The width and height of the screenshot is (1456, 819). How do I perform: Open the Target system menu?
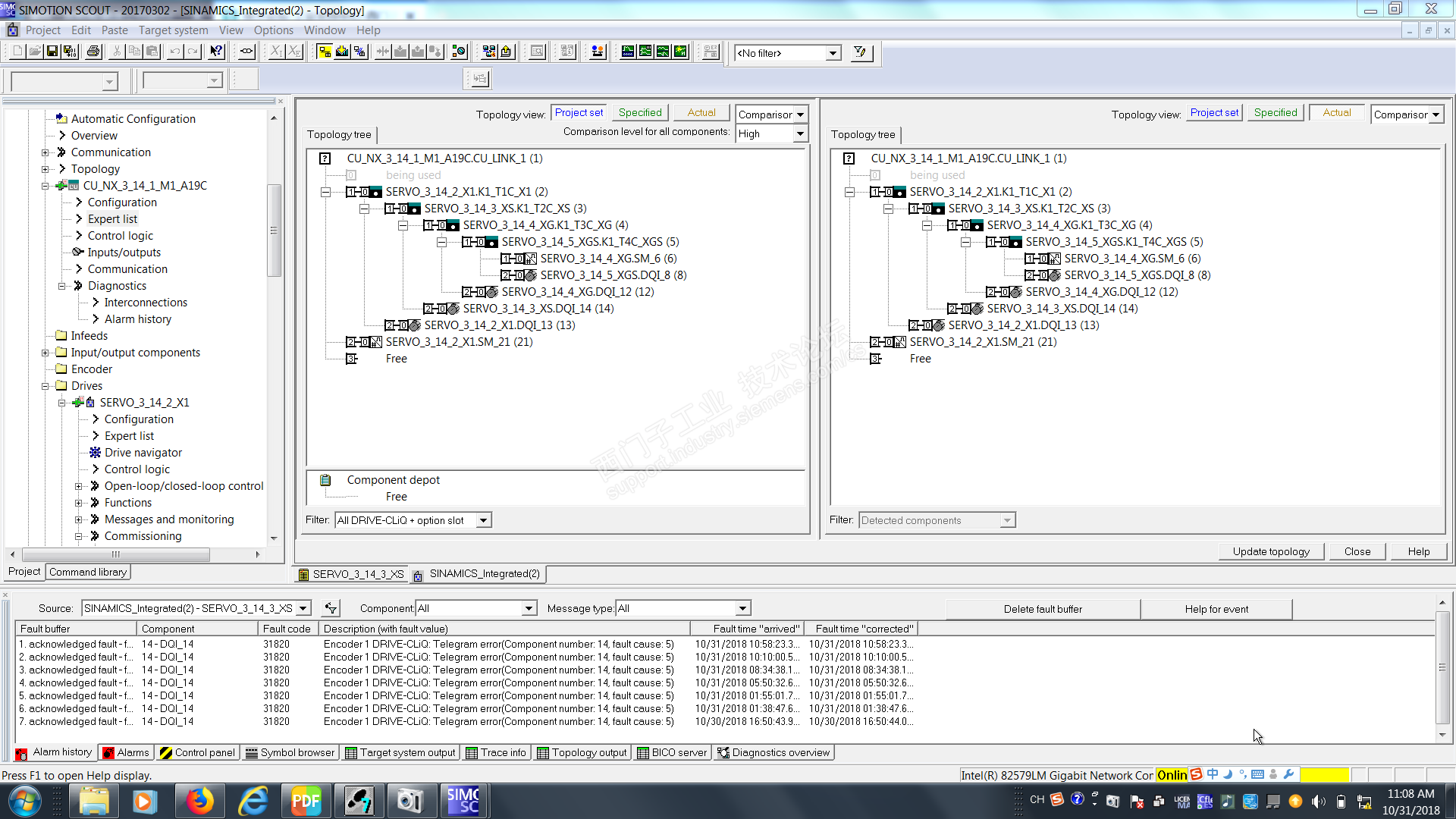[173, 30]
